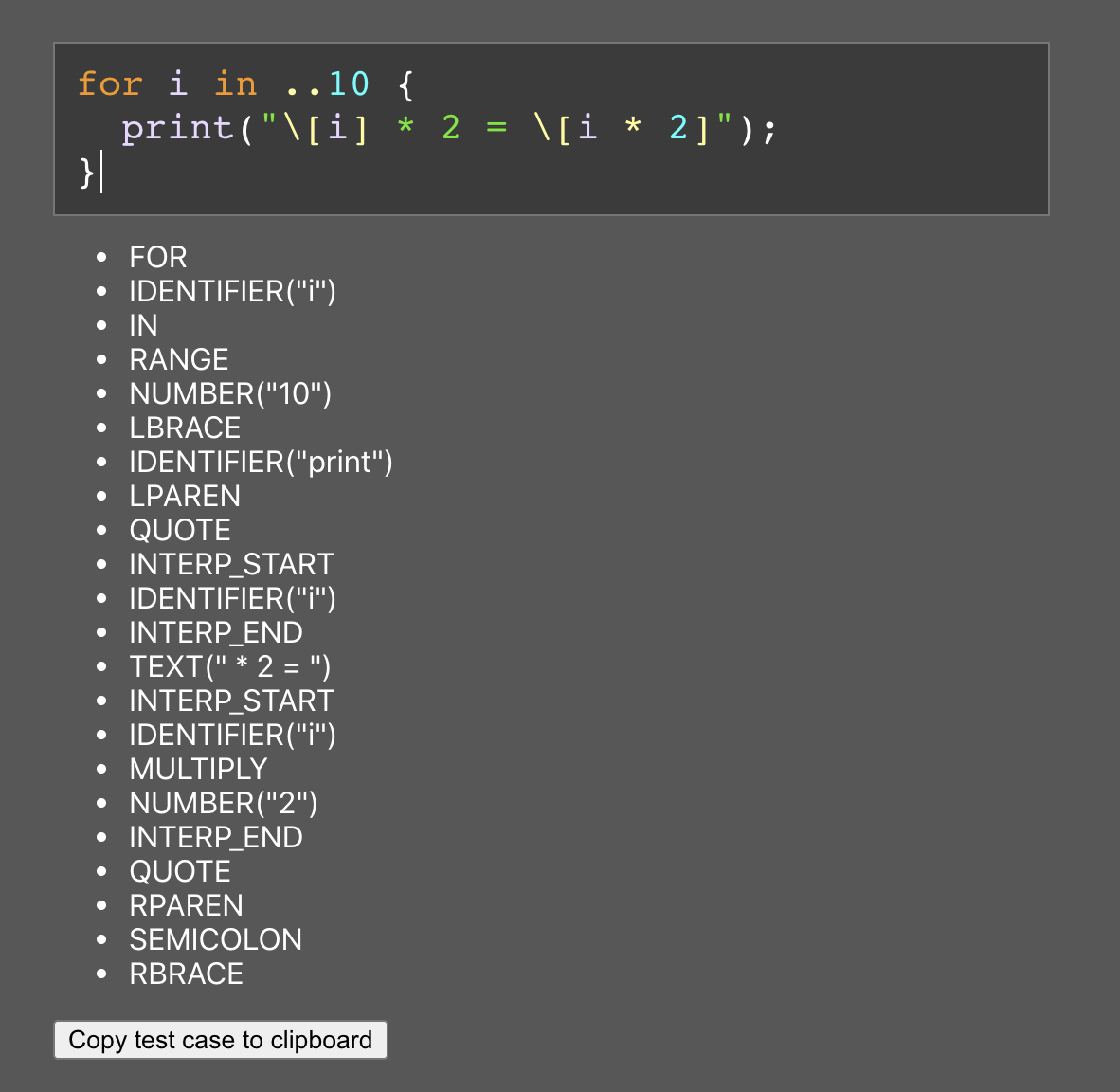
Task: Select the QUOTE token entry
Action: click(179, 530)
